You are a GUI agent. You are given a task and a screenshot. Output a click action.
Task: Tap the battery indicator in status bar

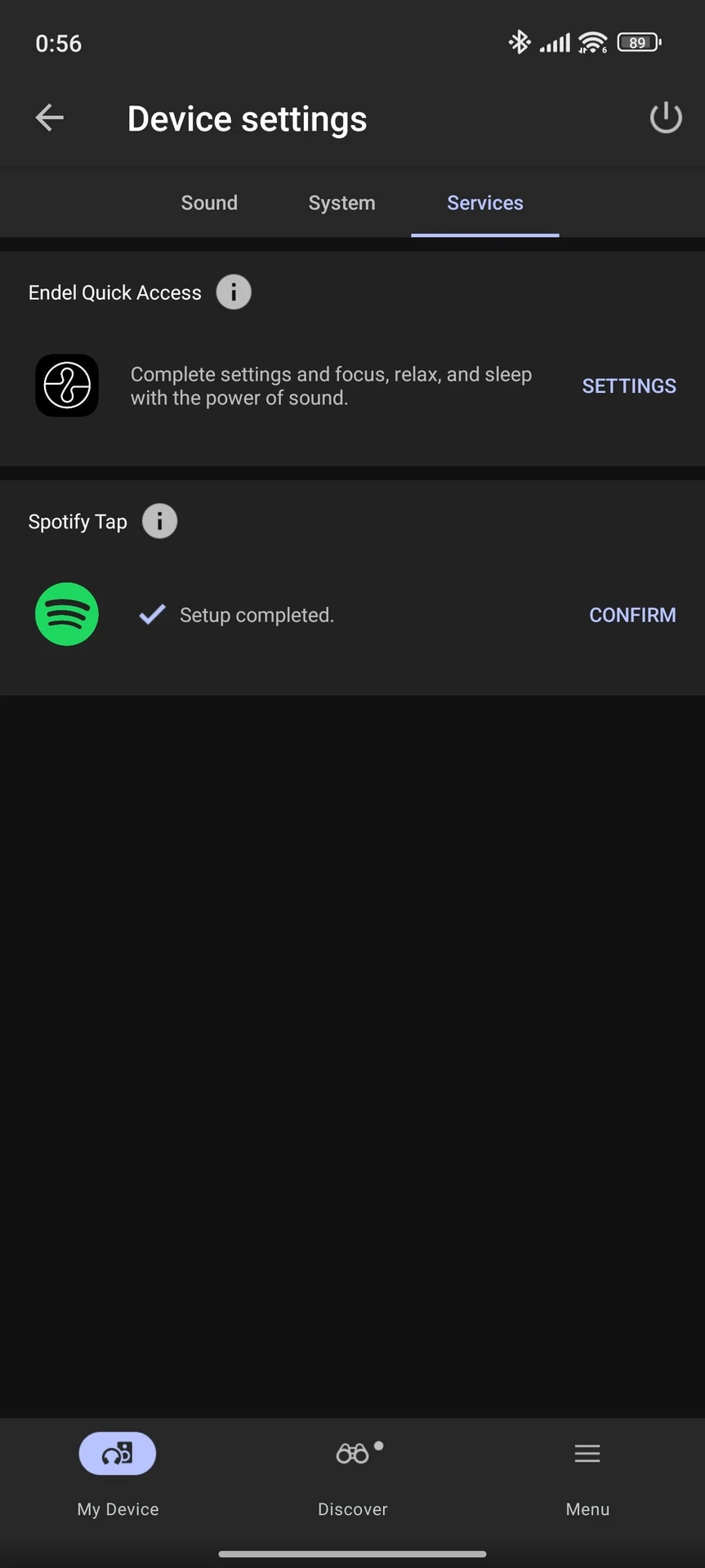[640, 42]
